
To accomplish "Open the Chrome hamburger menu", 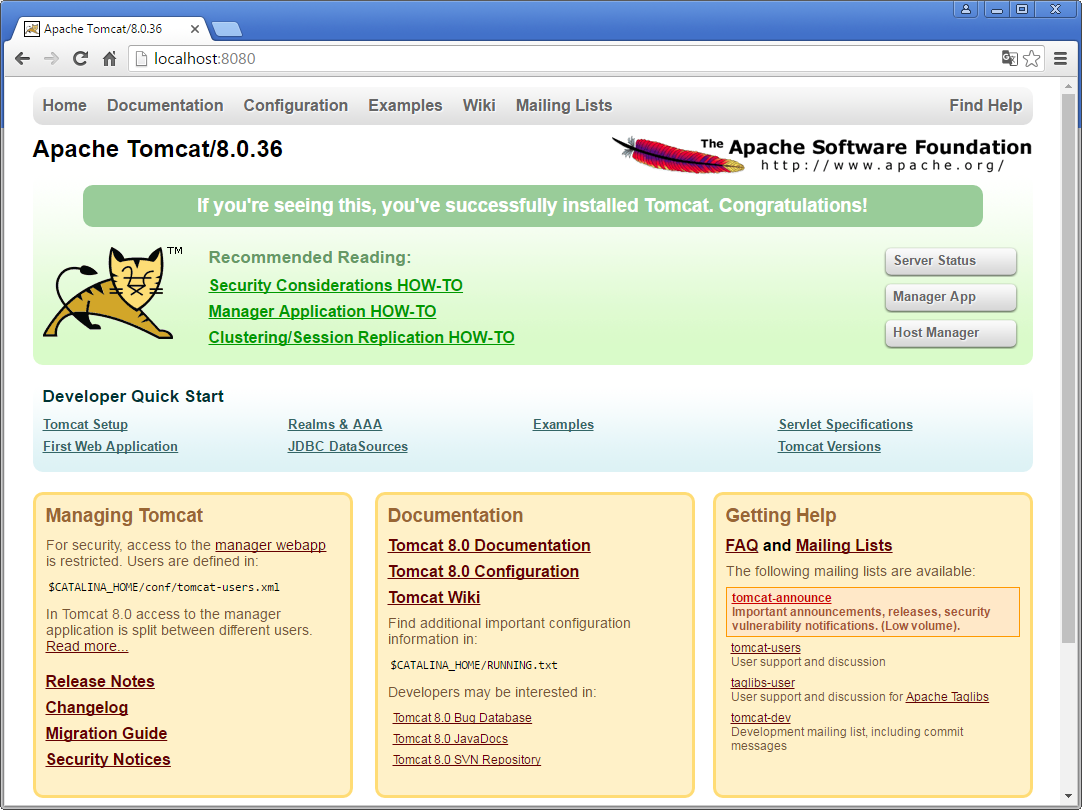I will 1061,59.
